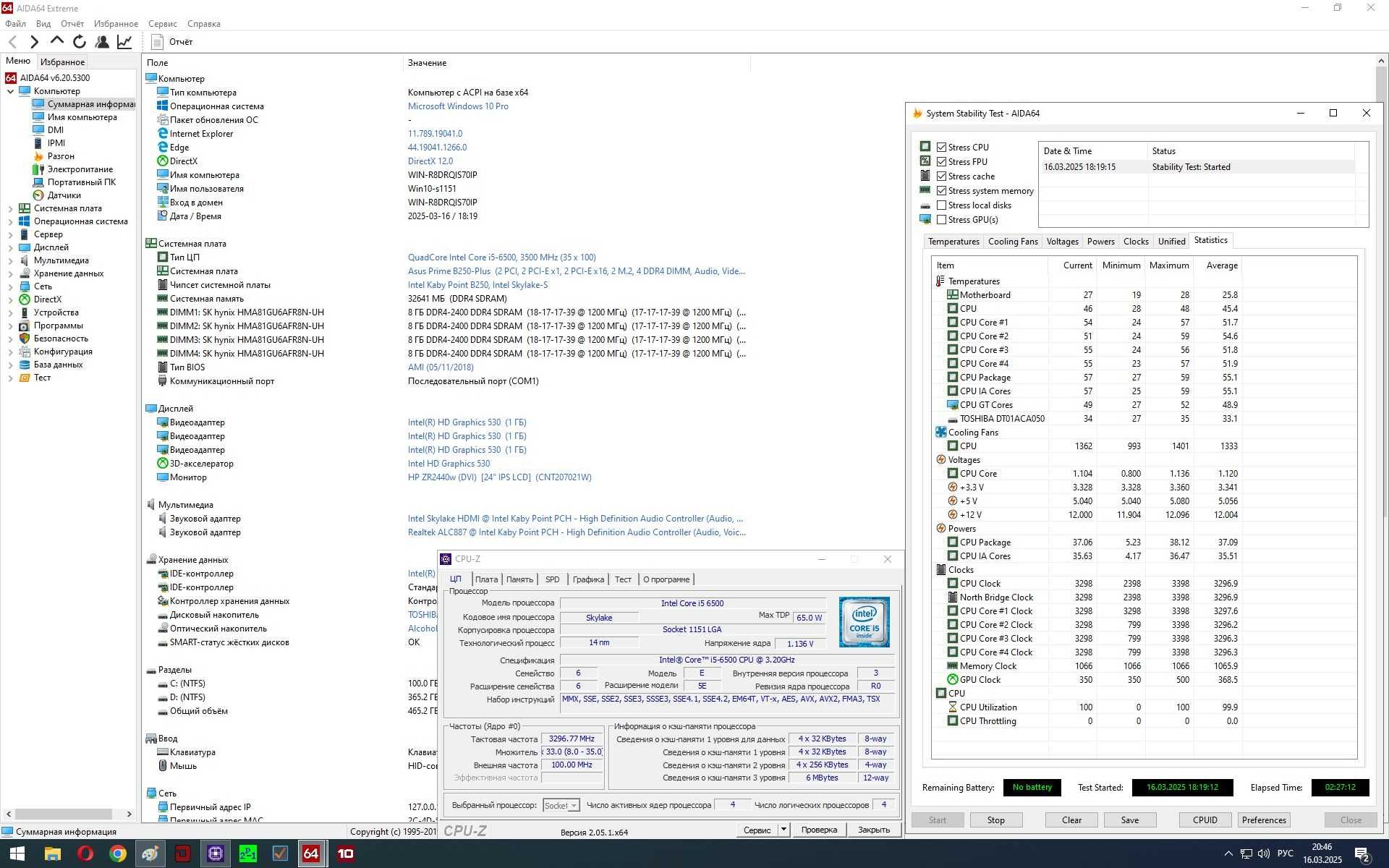Show hidden system tray icons

(x=1228, y=854)
